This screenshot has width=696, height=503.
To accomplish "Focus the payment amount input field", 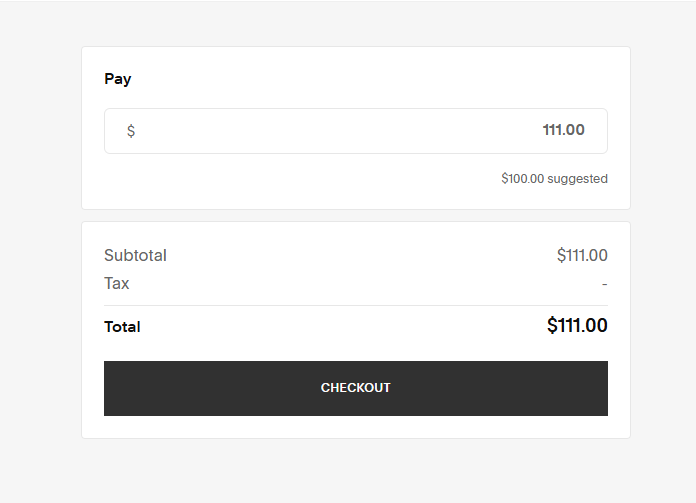I will pos(356,131).
